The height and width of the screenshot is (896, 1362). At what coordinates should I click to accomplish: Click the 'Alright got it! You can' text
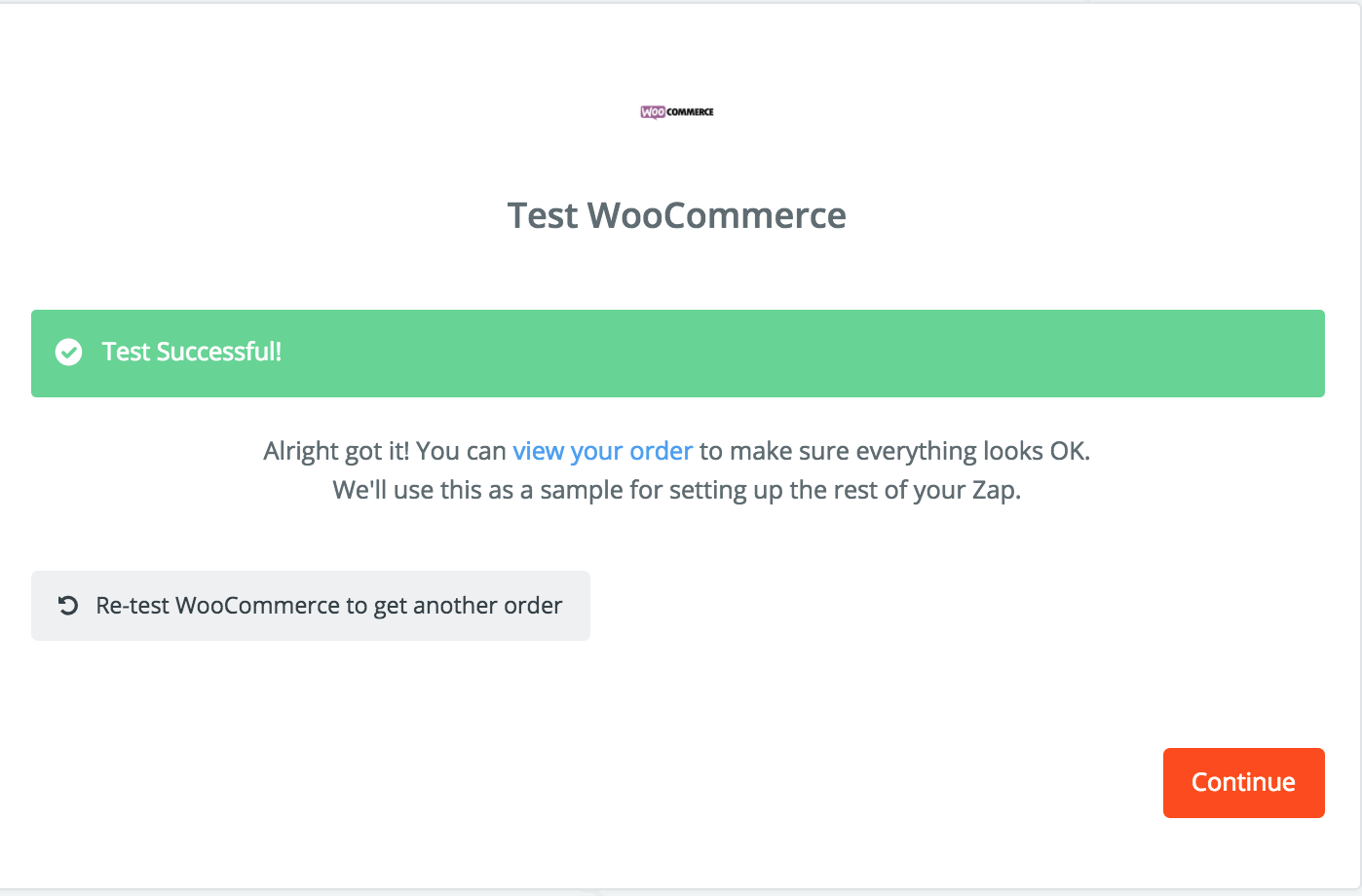384,451
